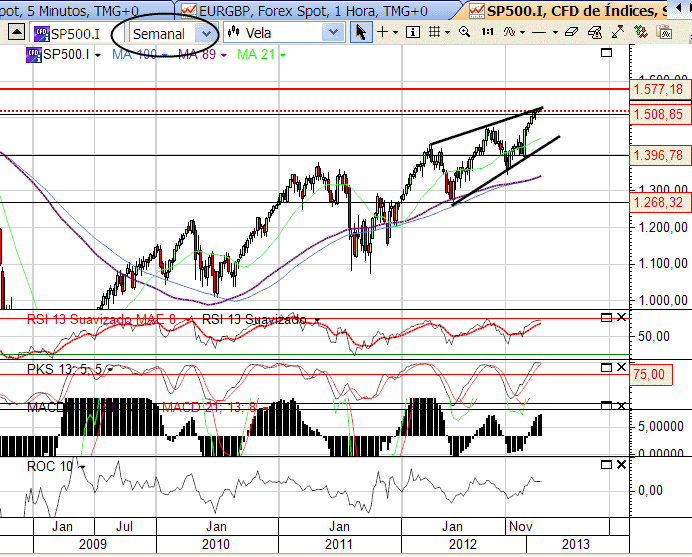Image resolution: width=692 pixels, height=557 pixels.
Task: Open the Vela chart type dropdown
Action: (333, 33)
